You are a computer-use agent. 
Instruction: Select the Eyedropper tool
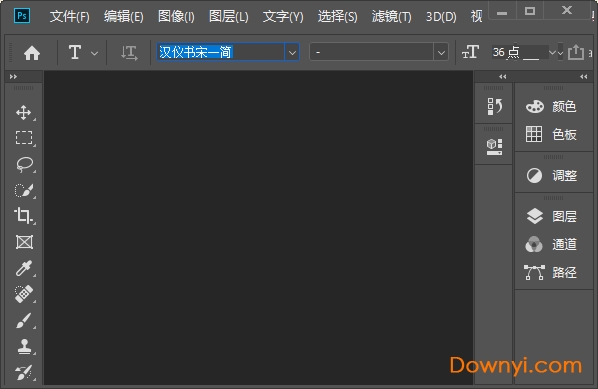click(x=24, y=268)
